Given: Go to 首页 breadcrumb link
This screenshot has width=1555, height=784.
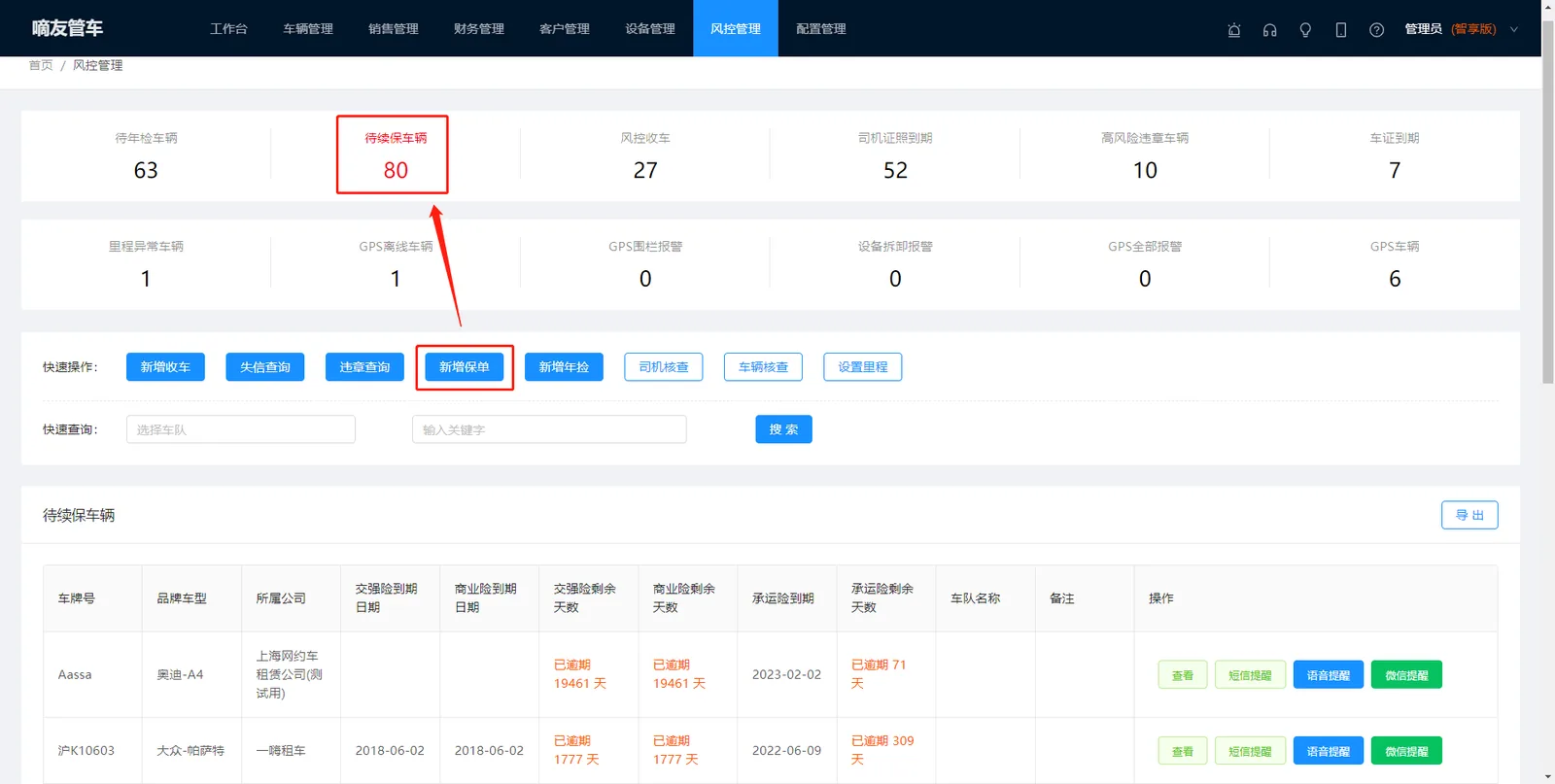Looking at the screenshot, I should click(41, 65).
